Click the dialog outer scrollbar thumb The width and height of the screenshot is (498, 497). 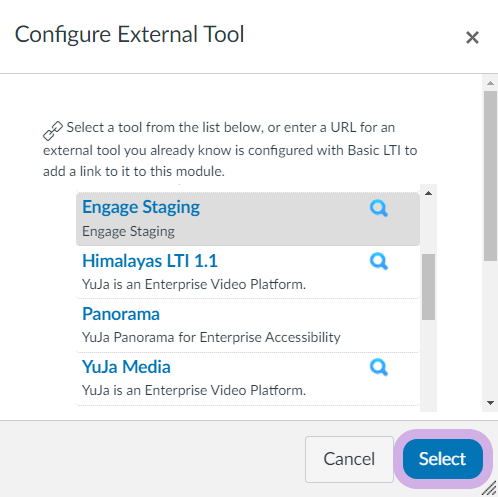tap(490, 176)
